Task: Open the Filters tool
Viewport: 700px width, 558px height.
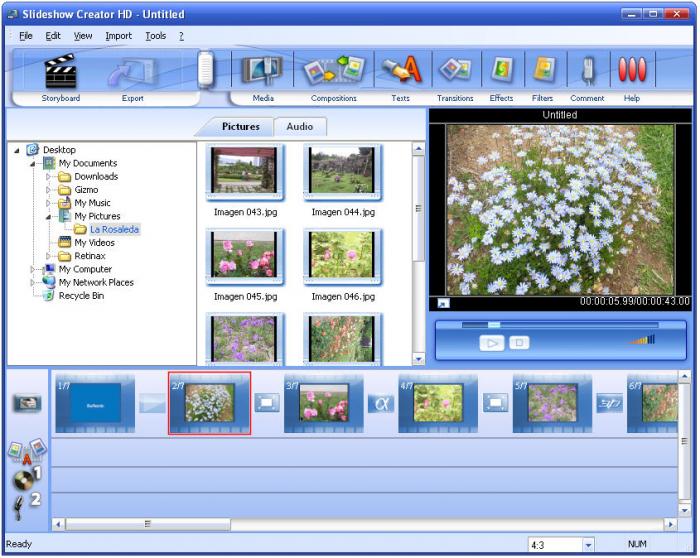Action: tap(544, 70)
